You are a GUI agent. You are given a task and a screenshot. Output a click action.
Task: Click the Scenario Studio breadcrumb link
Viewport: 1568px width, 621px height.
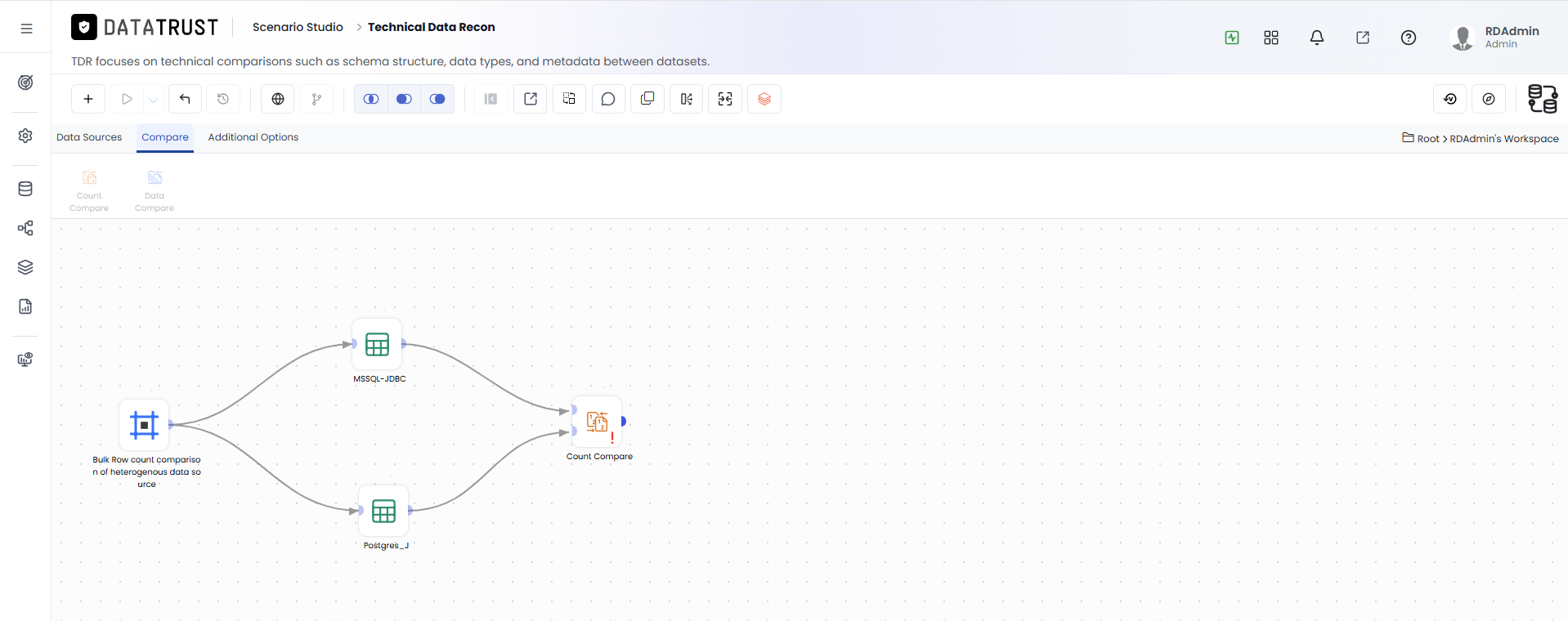coord(298,27)
